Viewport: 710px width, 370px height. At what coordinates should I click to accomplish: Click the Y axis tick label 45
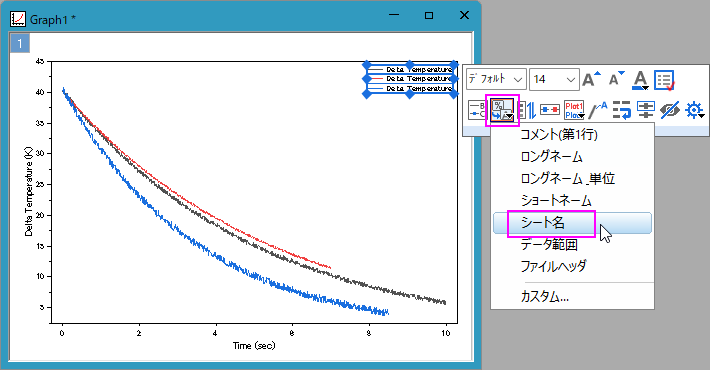click(x=40, y=61)
